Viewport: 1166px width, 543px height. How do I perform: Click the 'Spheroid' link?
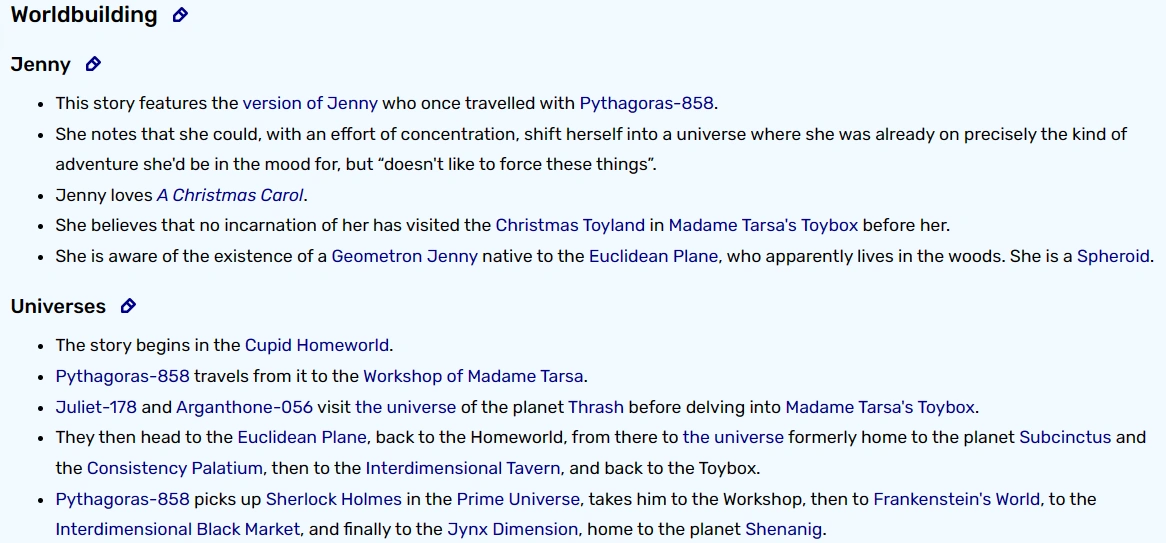1114,256
